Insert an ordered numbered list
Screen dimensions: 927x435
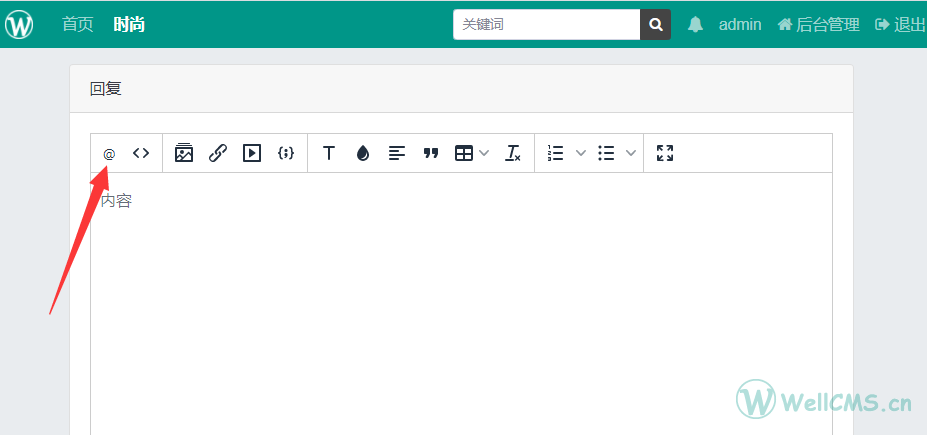pos(555,153)
